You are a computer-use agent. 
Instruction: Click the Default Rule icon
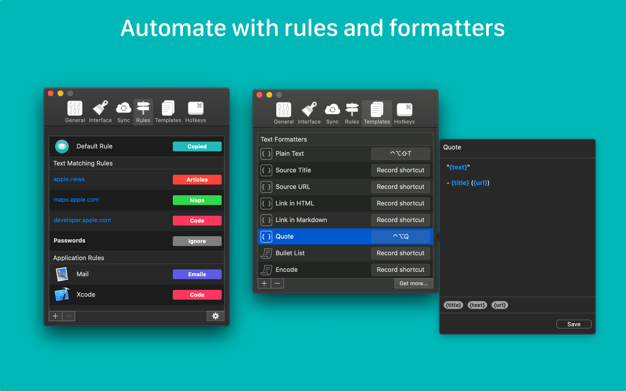tap(62, 147)
